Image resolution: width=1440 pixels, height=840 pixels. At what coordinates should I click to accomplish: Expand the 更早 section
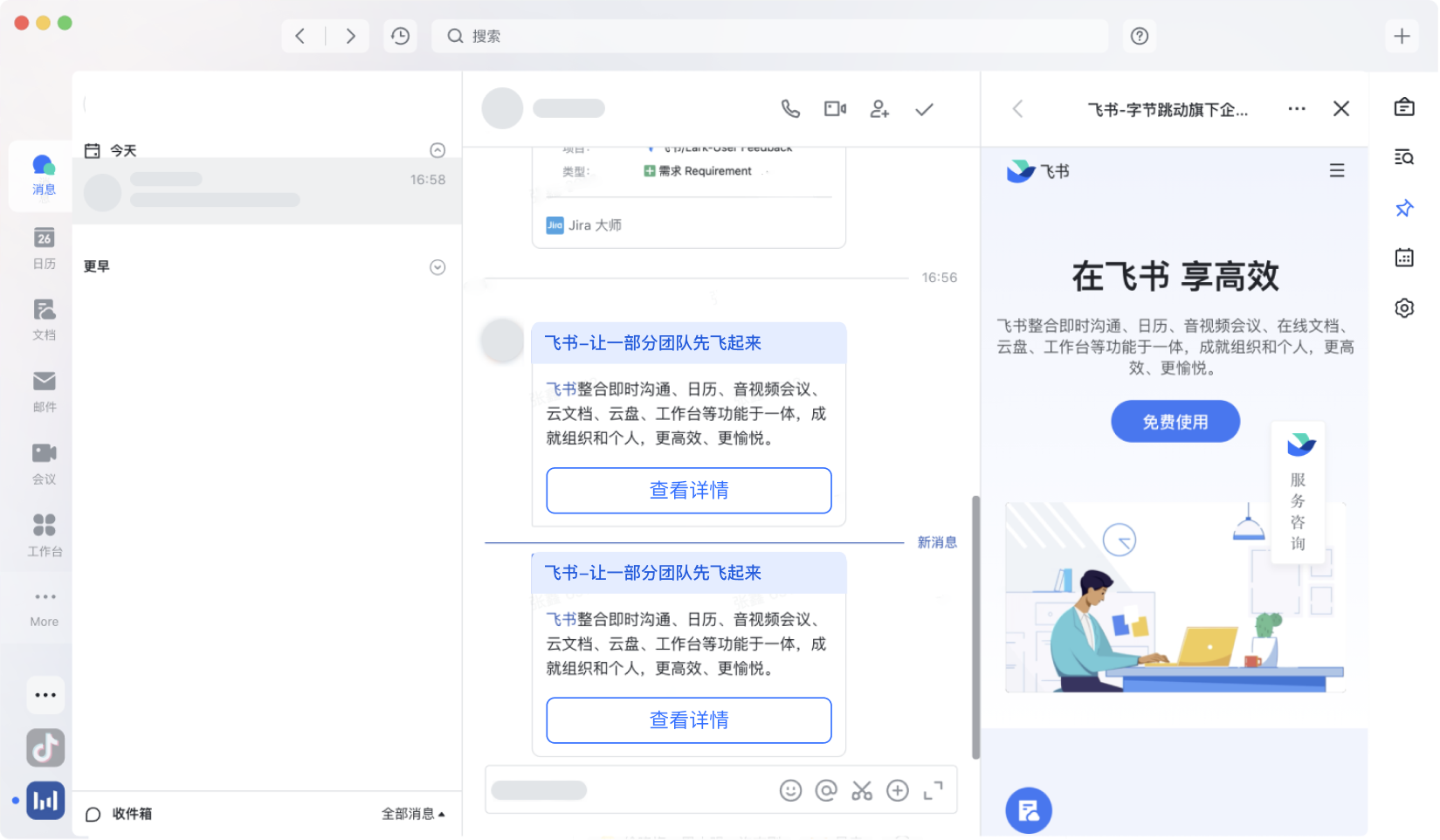point(438,267)
